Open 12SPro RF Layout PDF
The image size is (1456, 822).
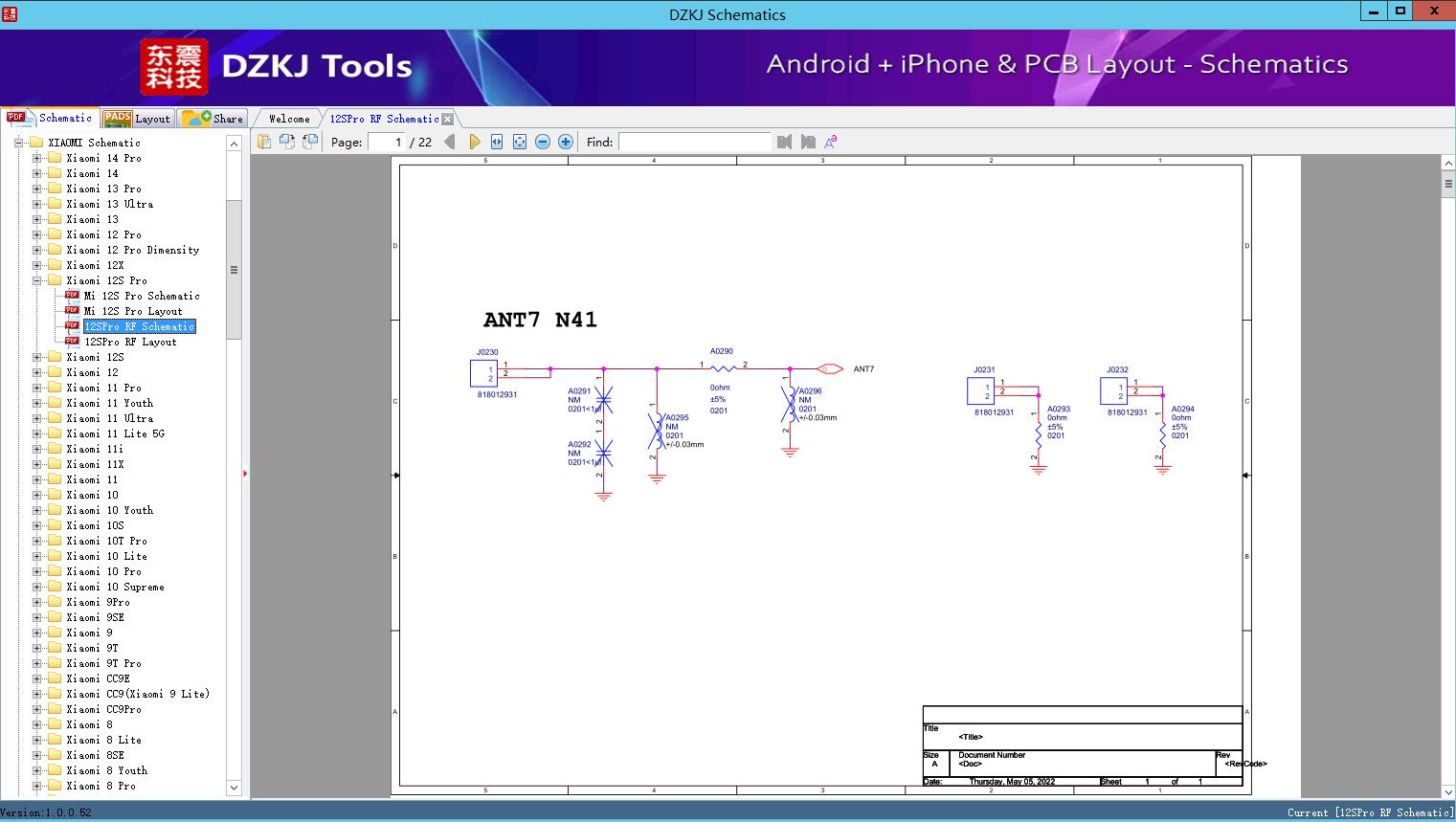[x=130, y=342]
